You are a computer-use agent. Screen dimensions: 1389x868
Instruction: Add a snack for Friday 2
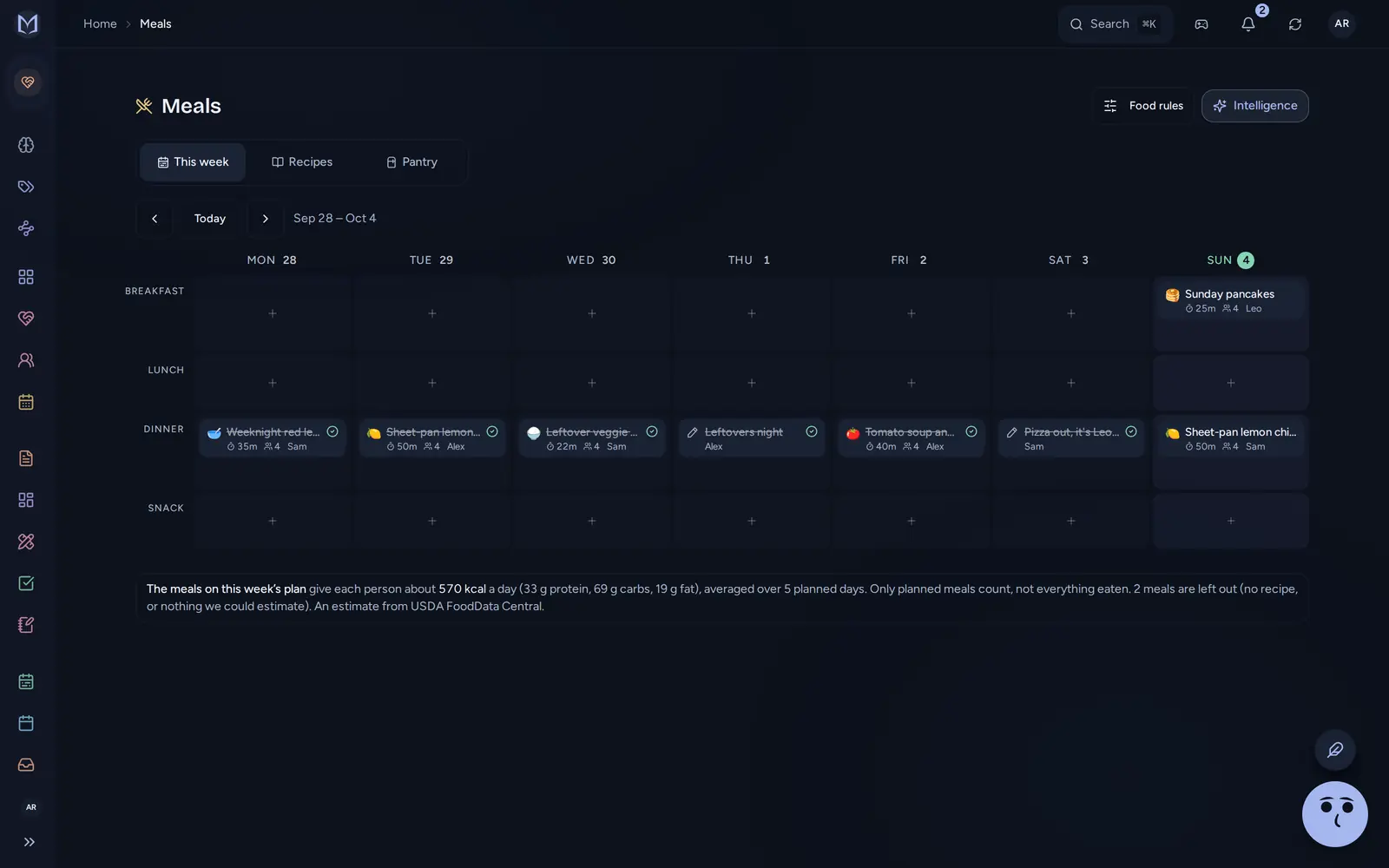click(912, 521)
